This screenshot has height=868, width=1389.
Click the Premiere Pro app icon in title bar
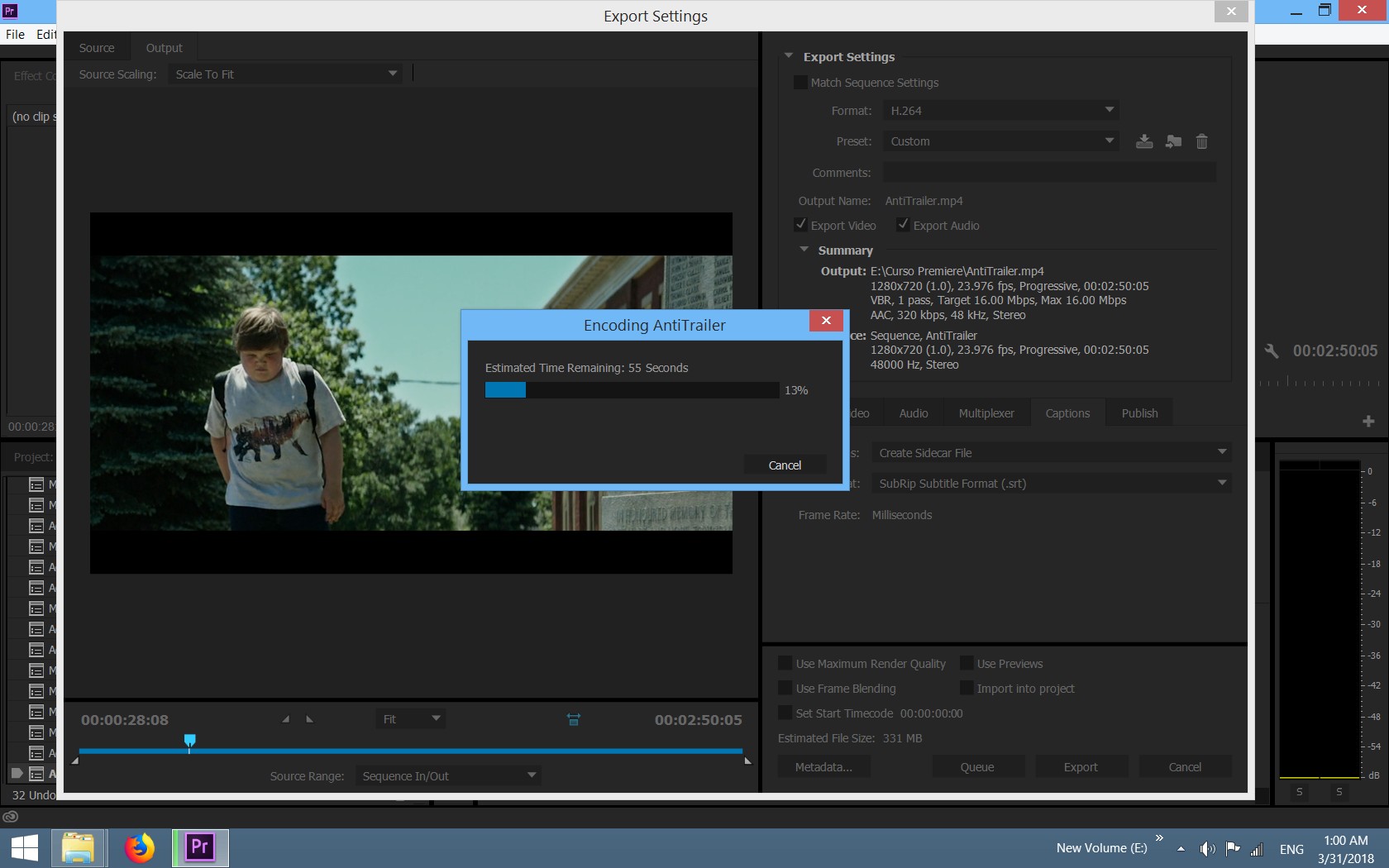10,11
